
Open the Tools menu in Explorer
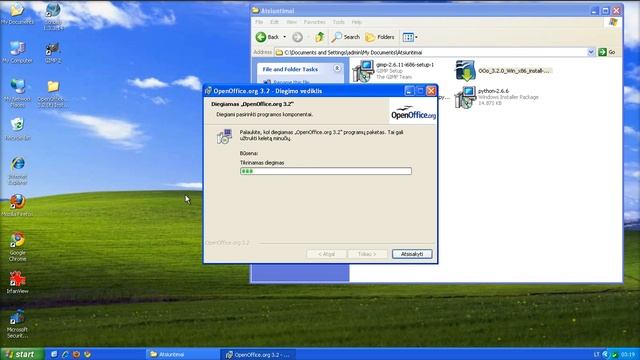pos(338,22)
